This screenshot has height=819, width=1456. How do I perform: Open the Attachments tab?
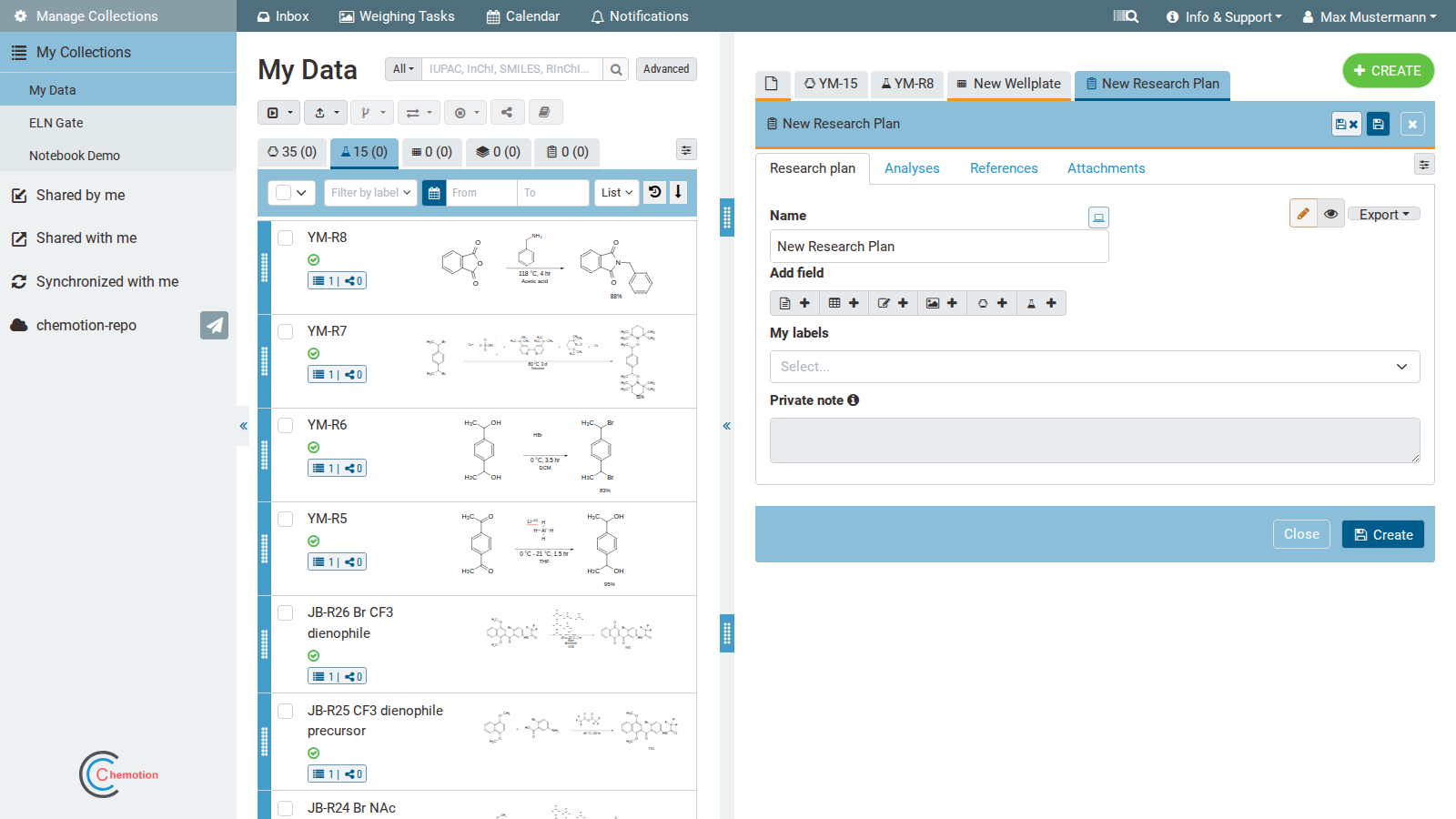coord(1106,168)
